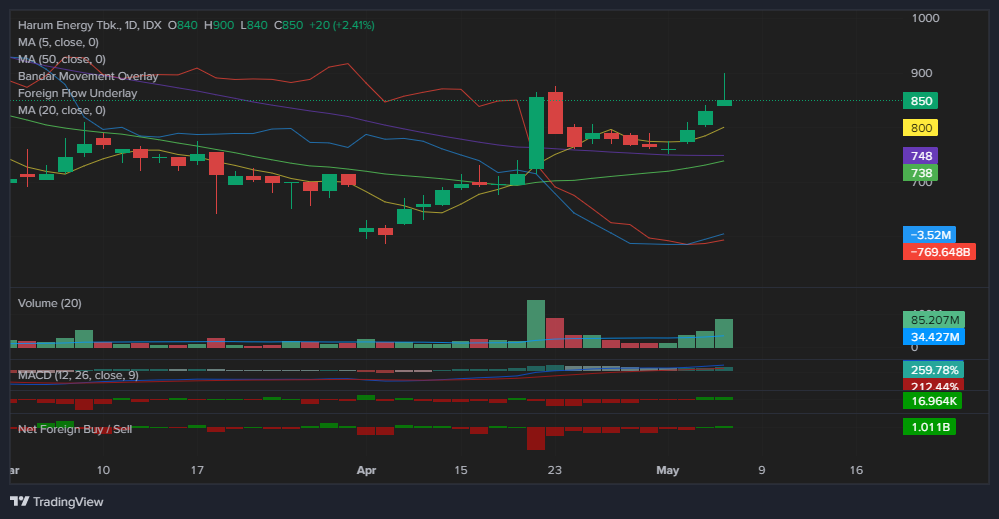Select the Foreign Flow Underlay legend

click(x=77, y=93)
